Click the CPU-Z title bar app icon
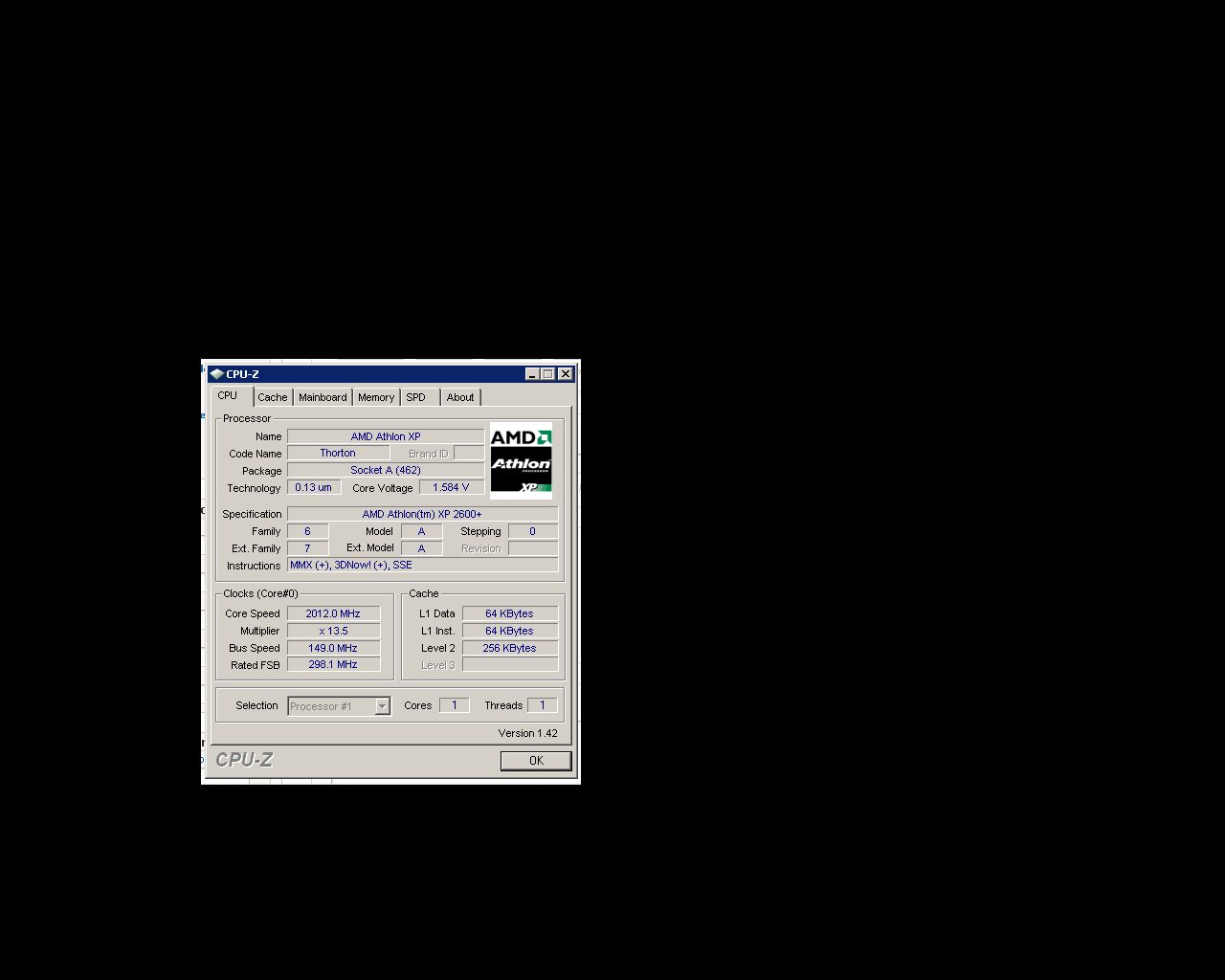Image resolution: width=1225 pixels, height=980 pixels. [216, 374]
